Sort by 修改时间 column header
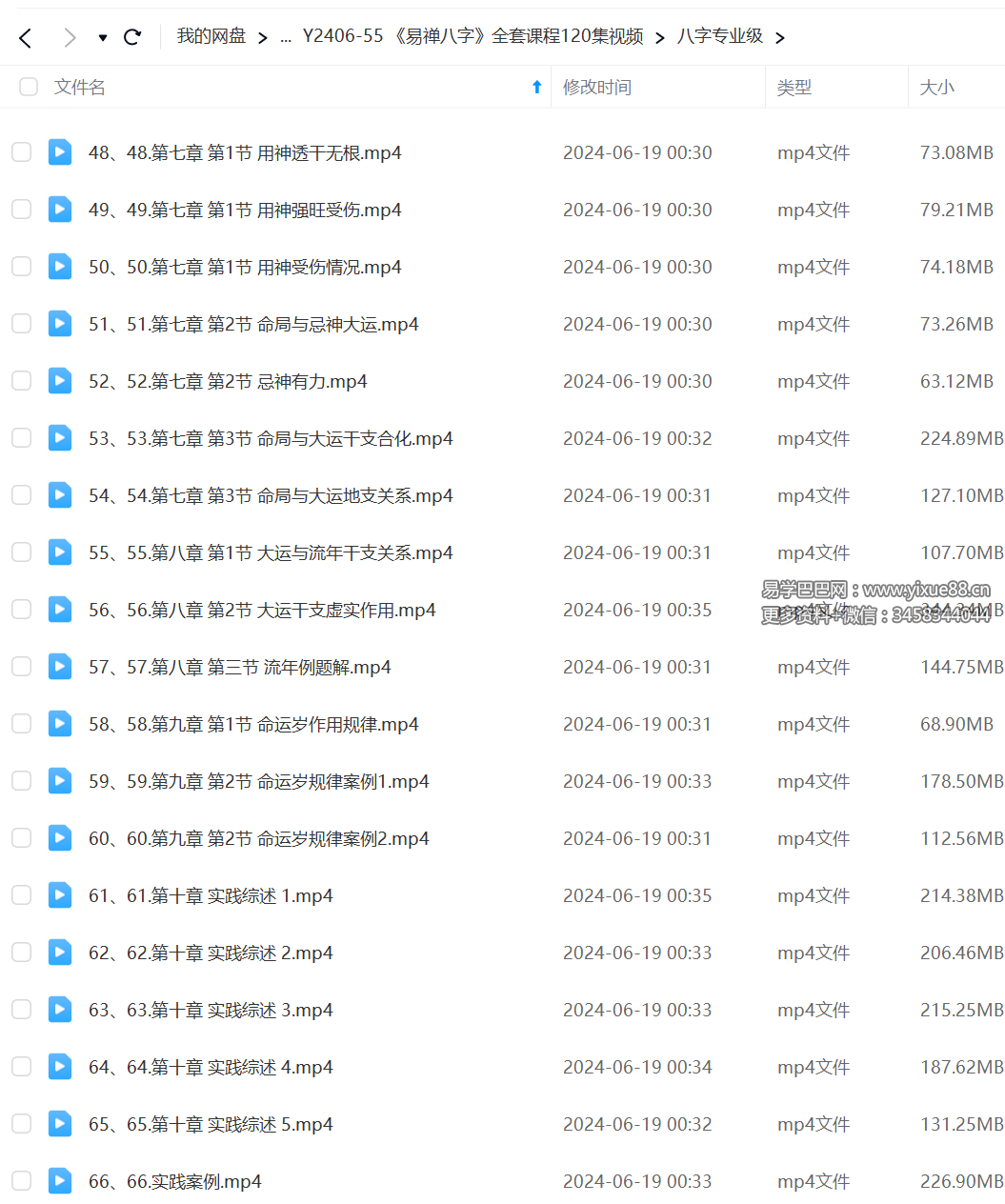The image size is (1005, 1204). click(x=596, y=88)
